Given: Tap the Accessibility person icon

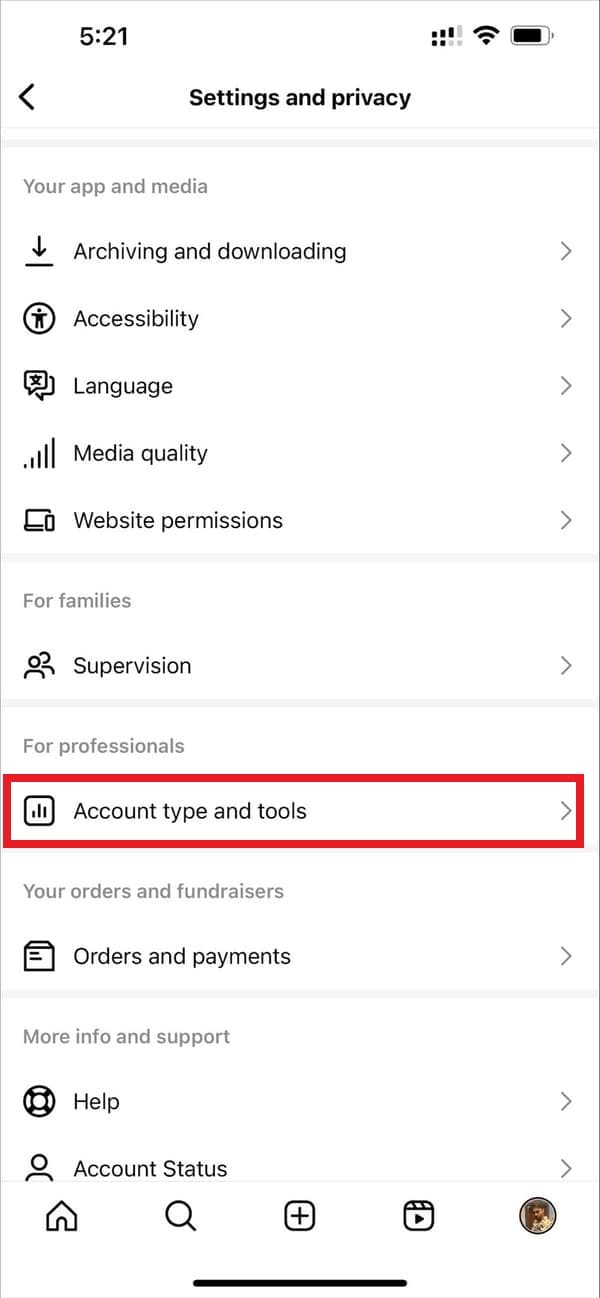Looking at the screenshot, I should click(x=39, y=319).
